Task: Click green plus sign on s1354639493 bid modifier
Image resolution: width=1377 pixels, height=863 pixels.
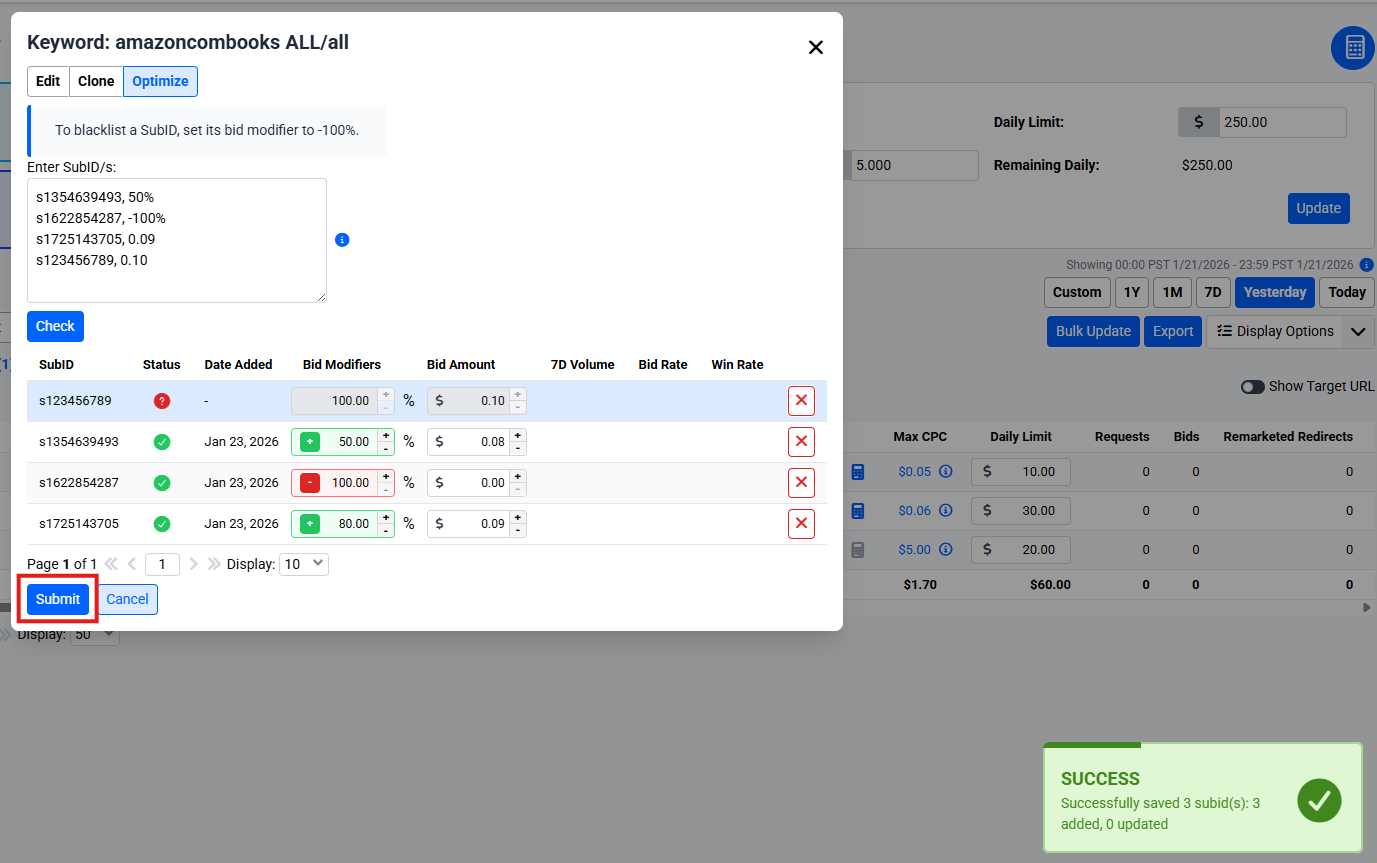Action: [310, 442]
